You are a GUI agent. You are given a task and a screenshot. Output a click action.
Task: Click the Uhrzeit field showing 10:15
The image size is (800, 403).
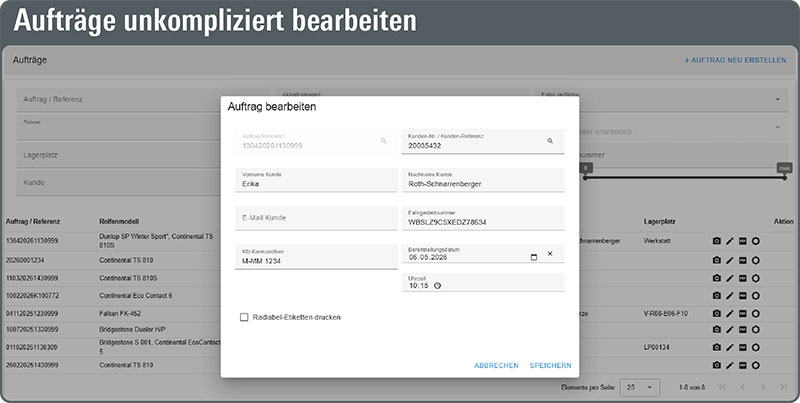click(483, 283)
